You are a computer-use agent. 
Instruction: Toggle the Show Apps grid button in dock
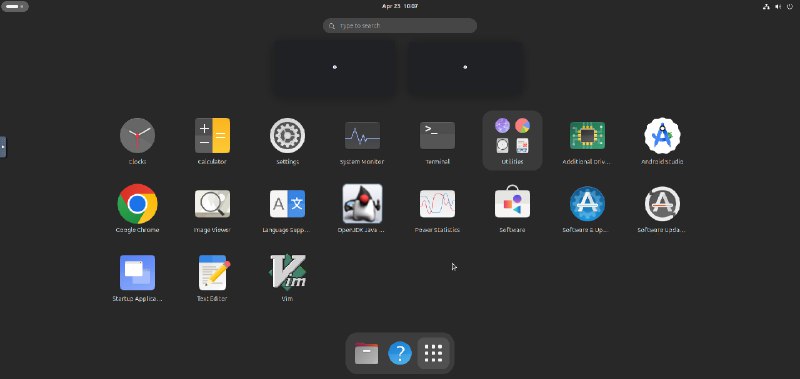click(433, 353)
